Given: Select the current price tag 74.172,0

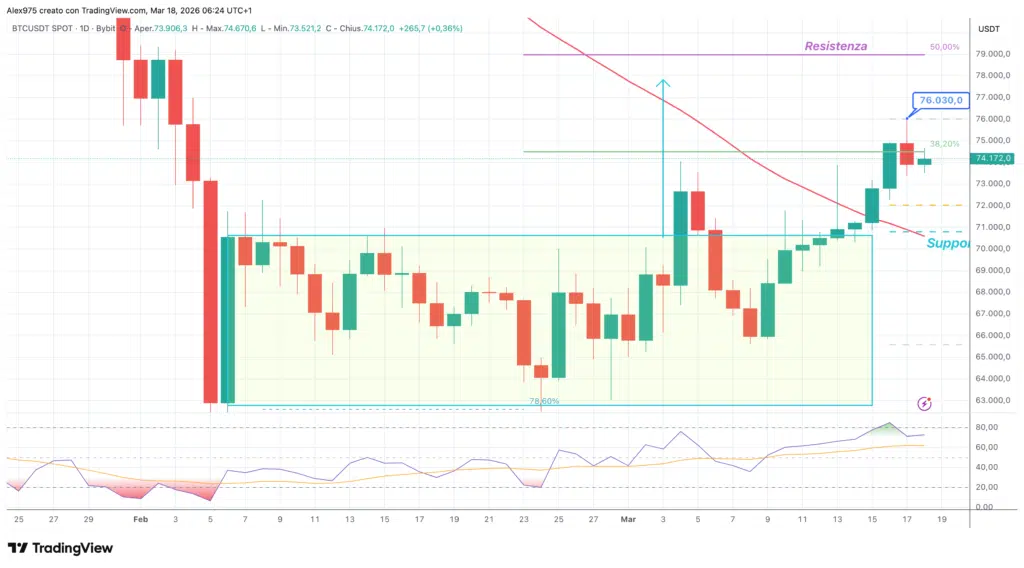Looking at the screenshot, I should point(994,158).
